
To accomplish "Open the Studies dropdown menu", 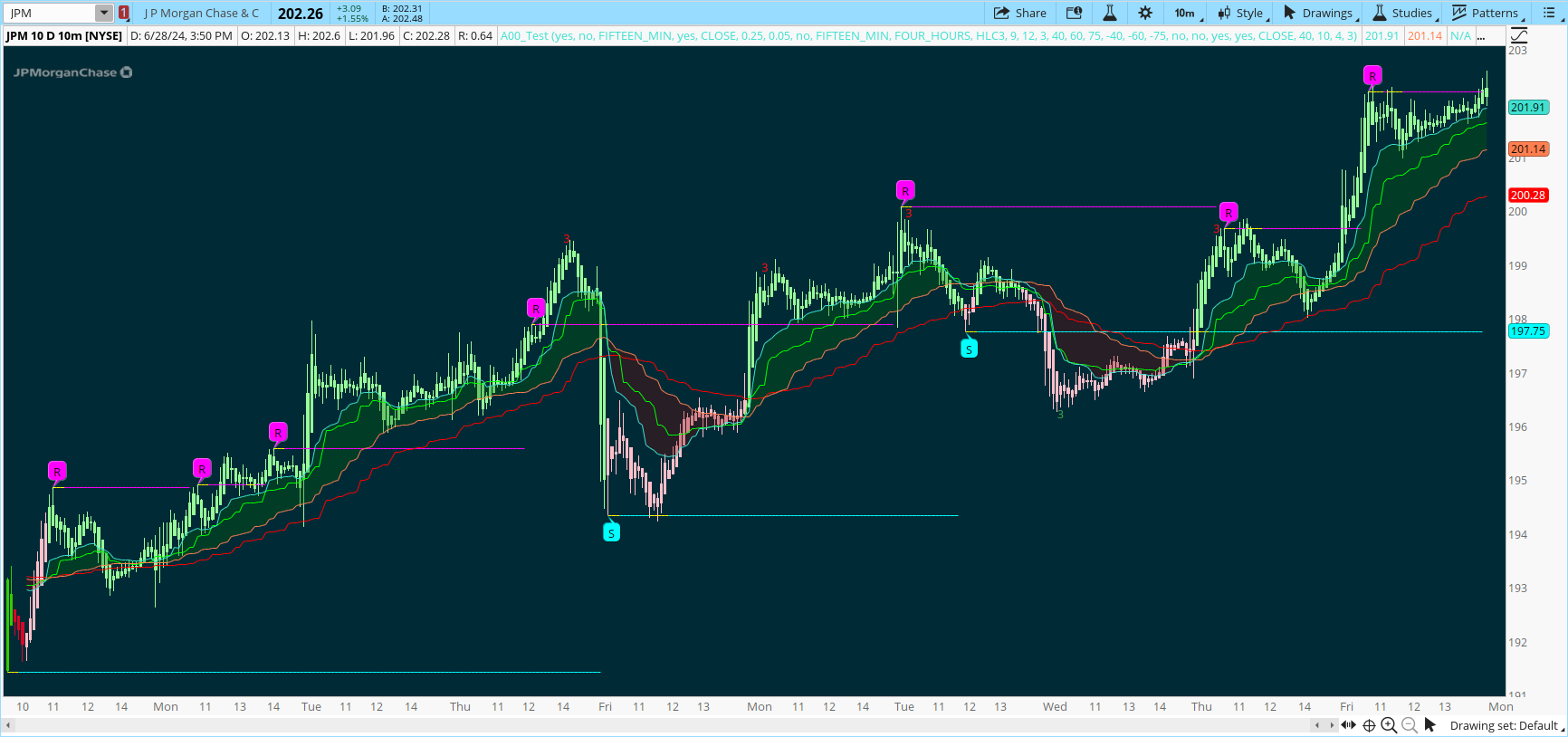I will (x=1405, y=13).
